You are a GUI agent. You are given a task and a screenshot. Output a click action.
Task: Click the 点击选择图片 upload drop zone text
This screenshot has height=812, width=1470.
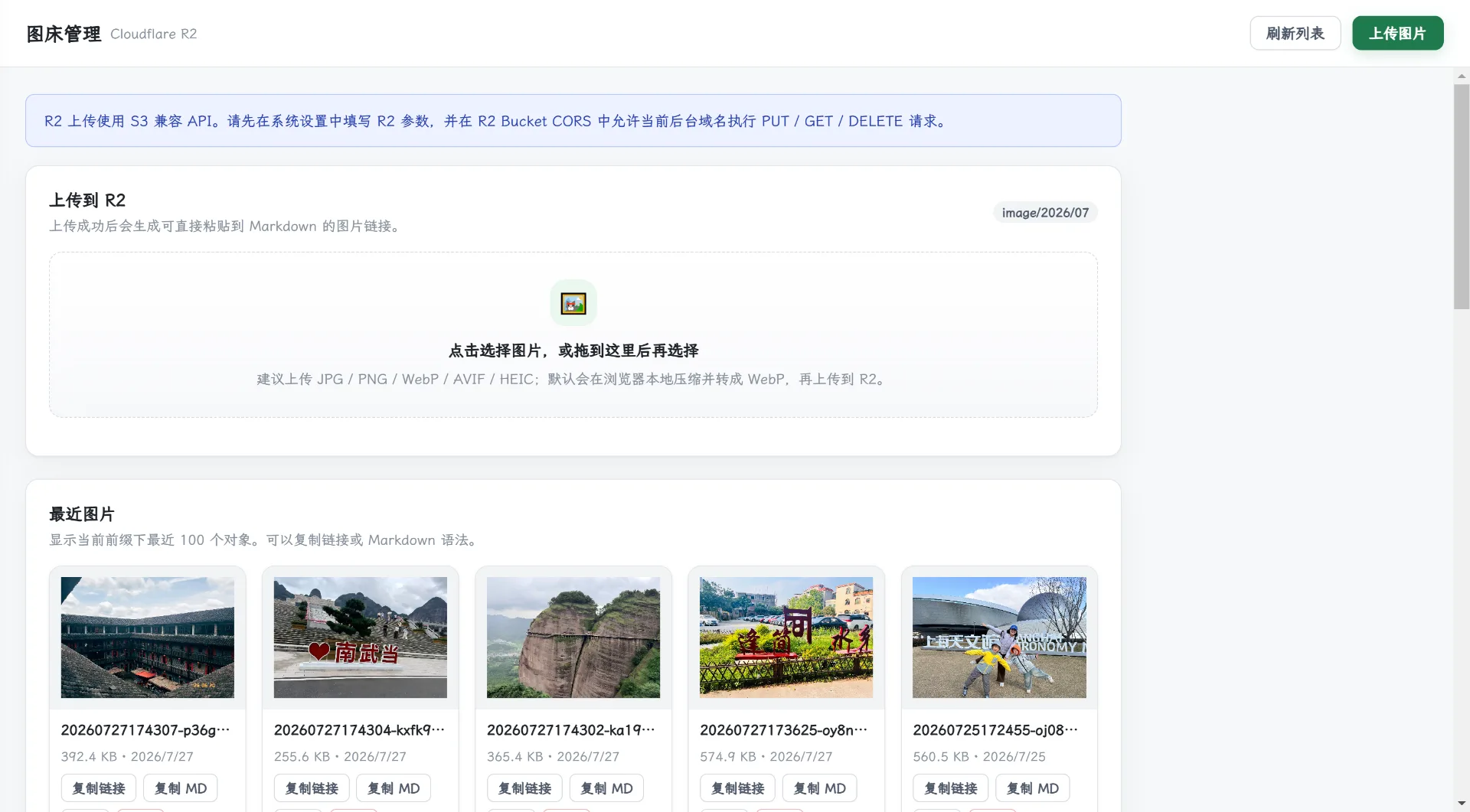[x=573, y=351]
